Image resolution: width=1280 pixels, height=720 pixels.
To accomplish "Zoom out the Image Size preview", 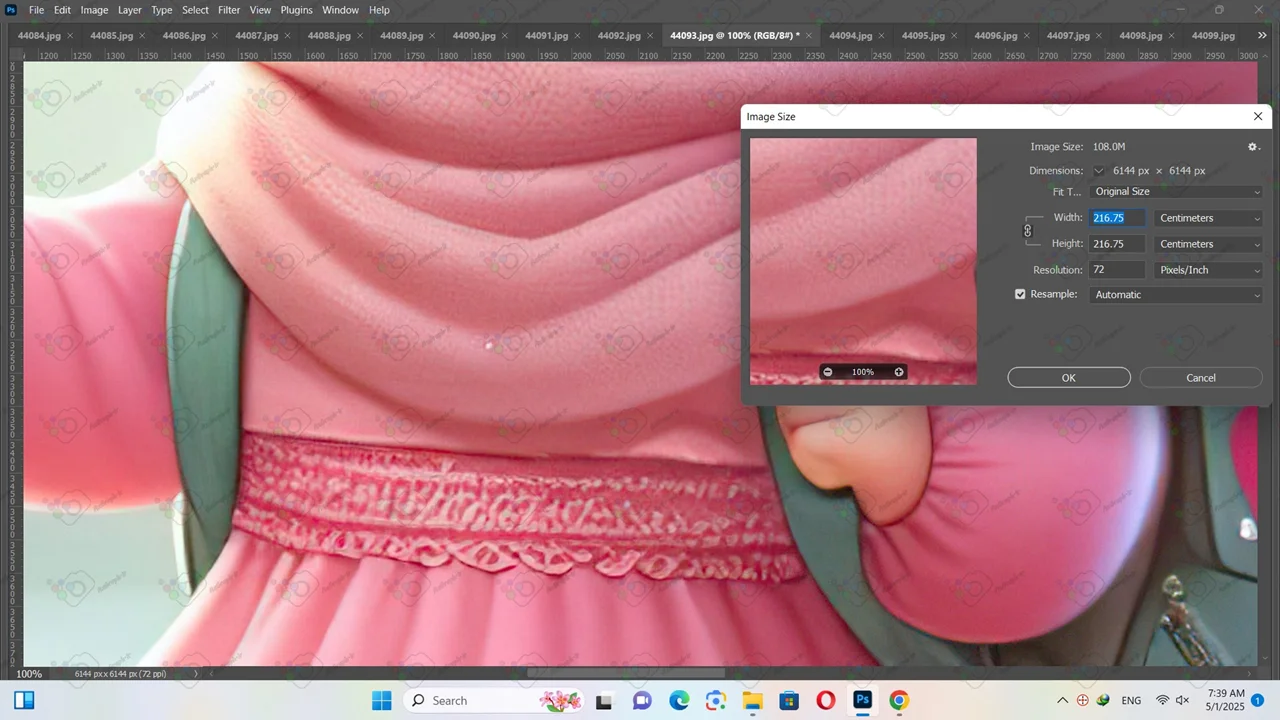I will [x=827, y=372].
